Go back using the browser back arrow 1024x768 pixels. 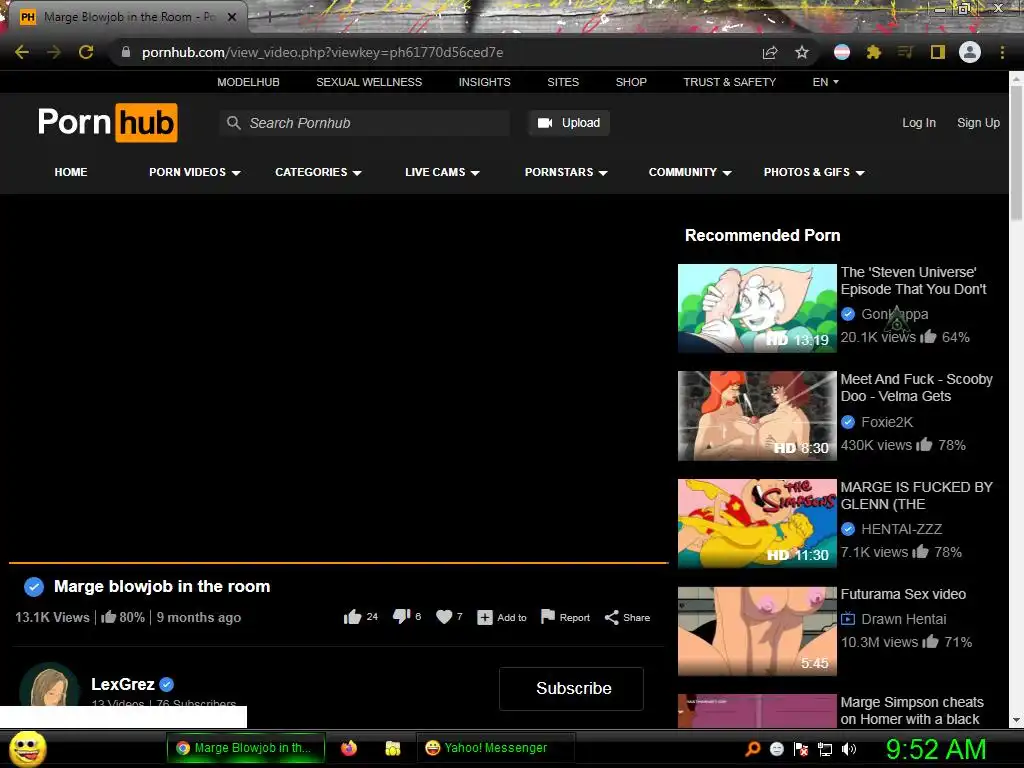22,52
